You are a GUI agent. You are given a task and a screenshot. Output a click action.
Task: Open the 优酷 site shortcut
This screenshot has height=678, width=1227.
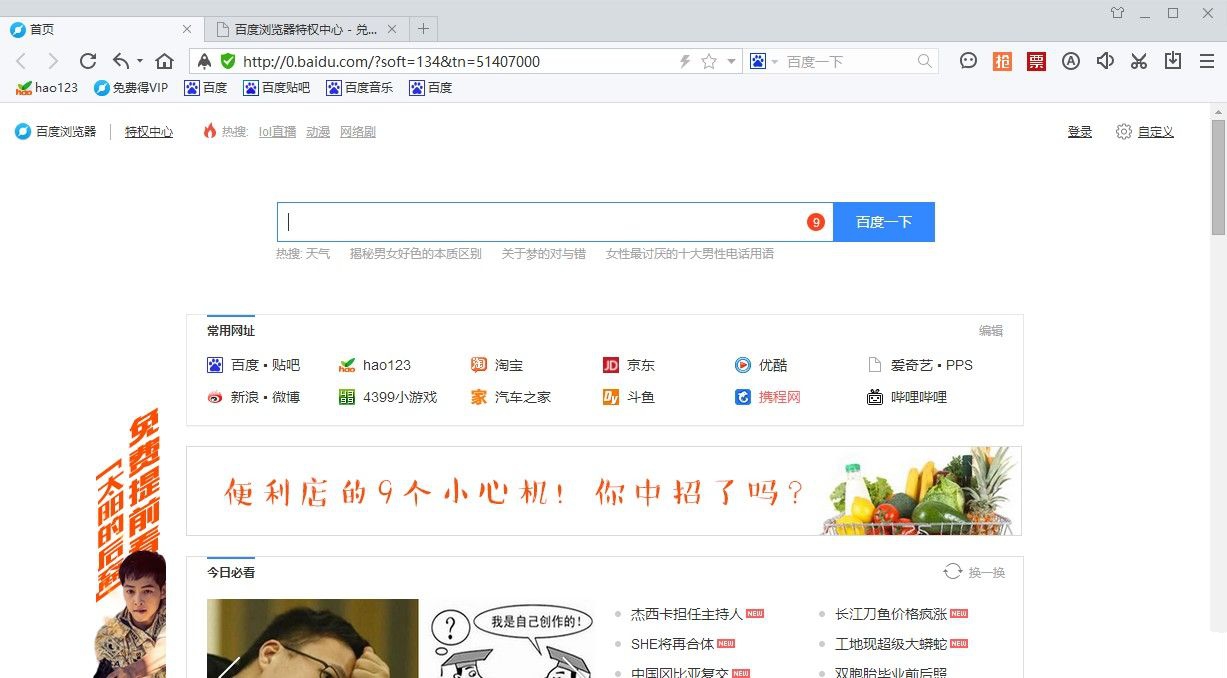[x=761, y=365]
